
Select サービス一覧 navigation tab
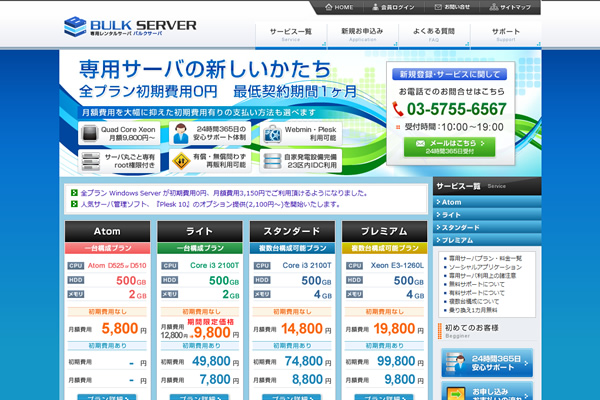pyautogui.click(x=291, y=34)
